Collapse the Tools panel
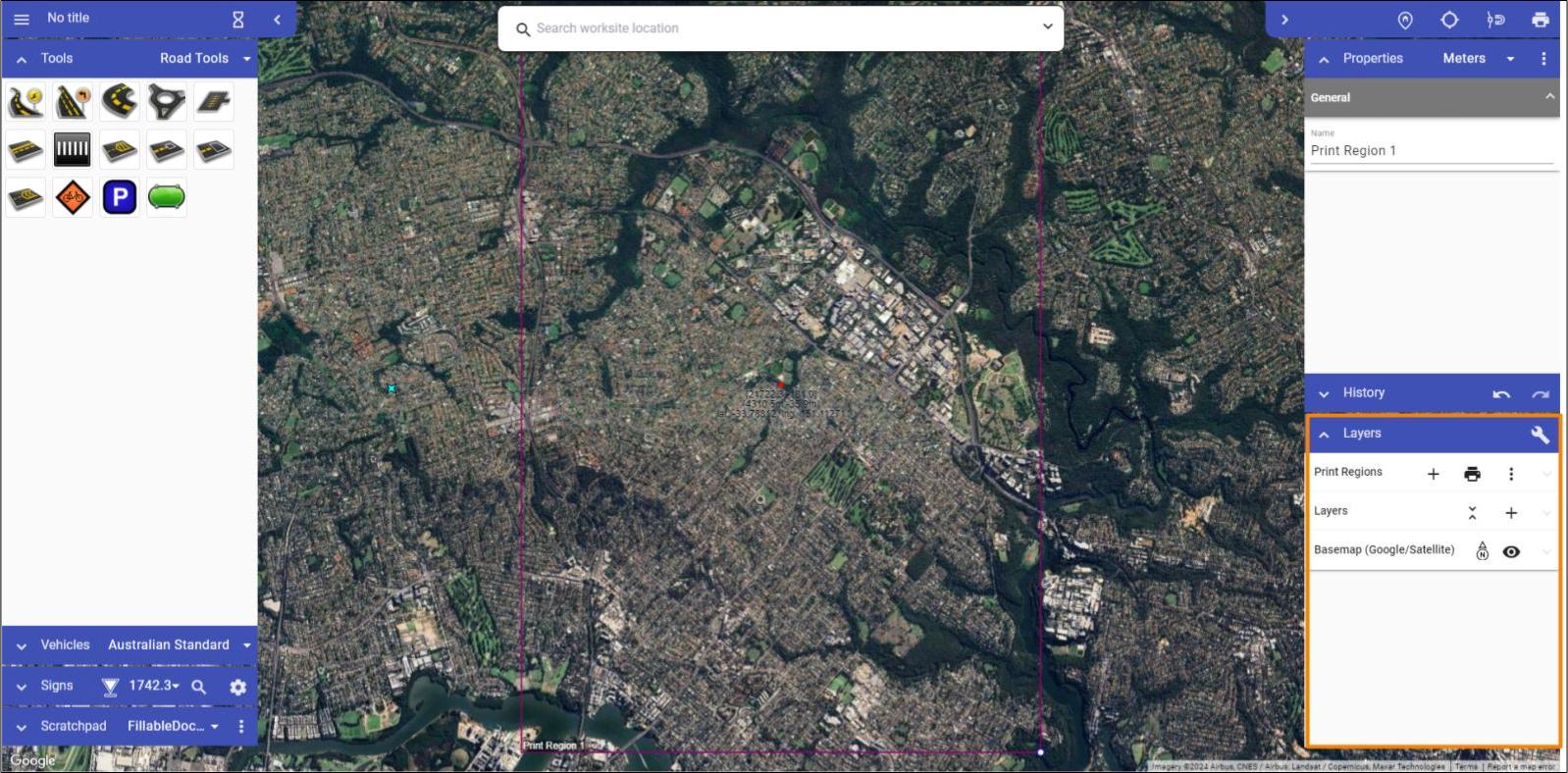1568x773 pixels. click(x=22, y=59)
